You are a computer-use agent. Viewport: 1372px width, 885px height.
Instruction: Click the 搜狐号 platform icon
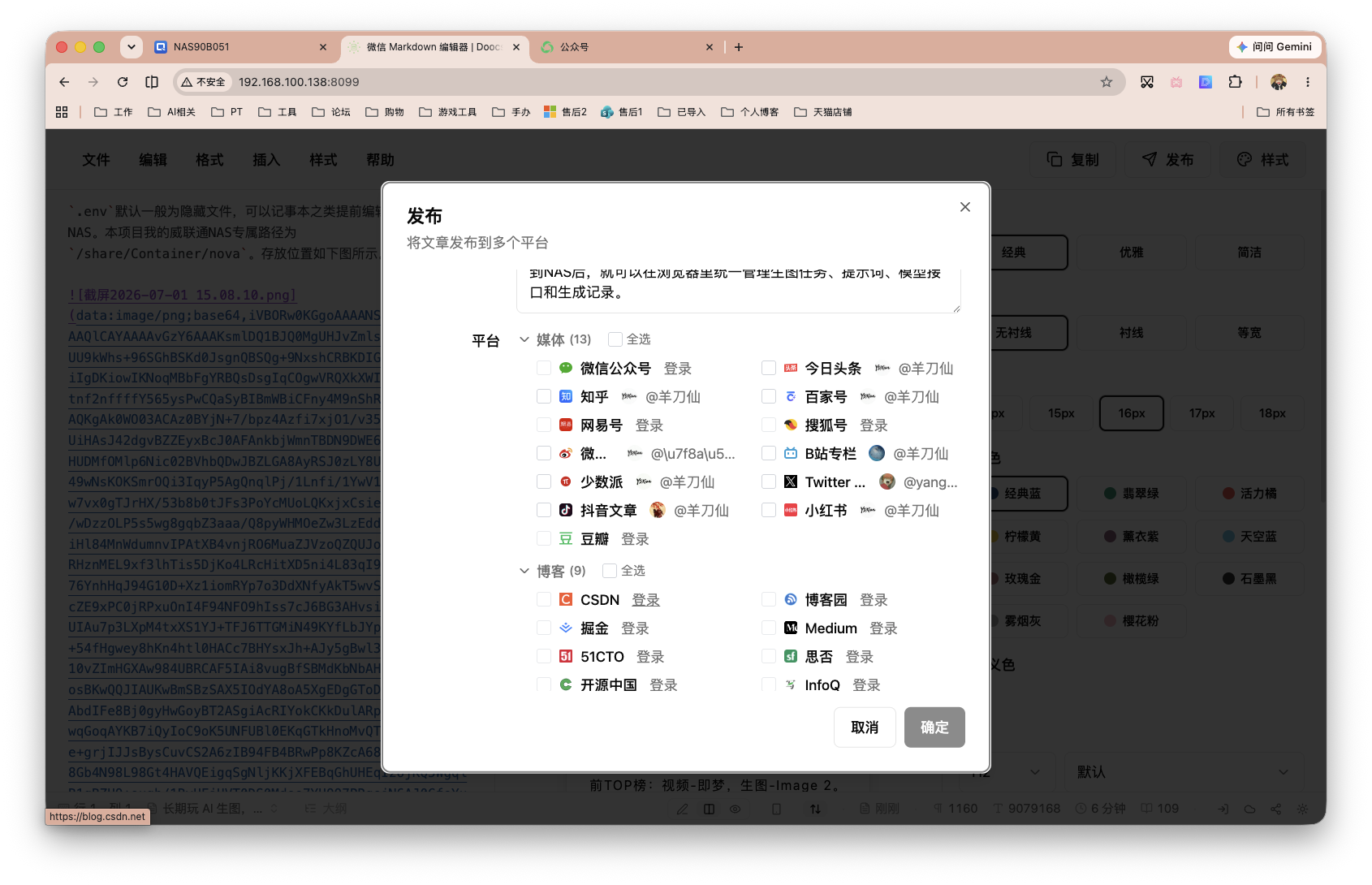[x=790, y=425]
